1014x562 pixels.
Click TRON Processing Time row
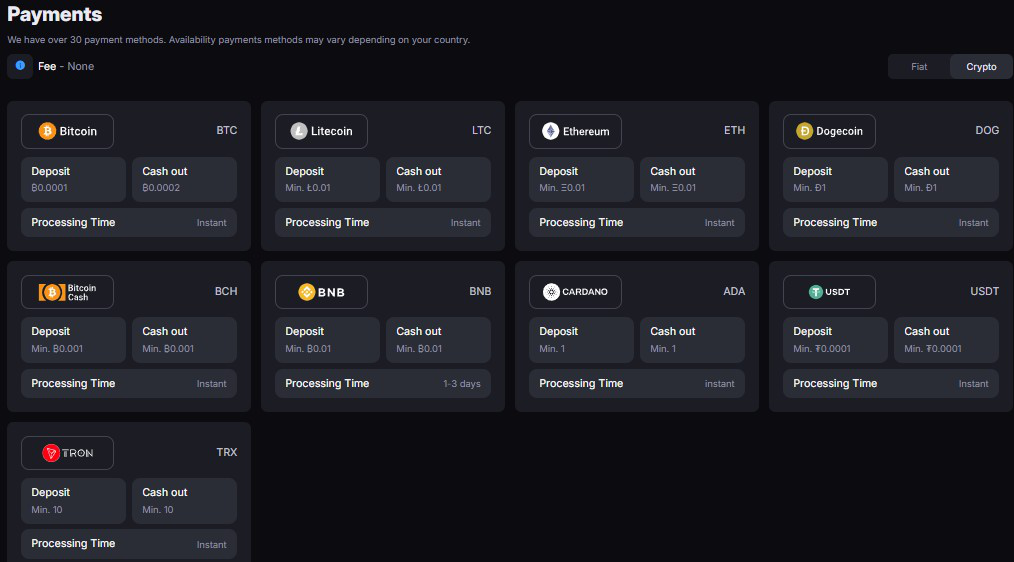(x=129, y=544)
